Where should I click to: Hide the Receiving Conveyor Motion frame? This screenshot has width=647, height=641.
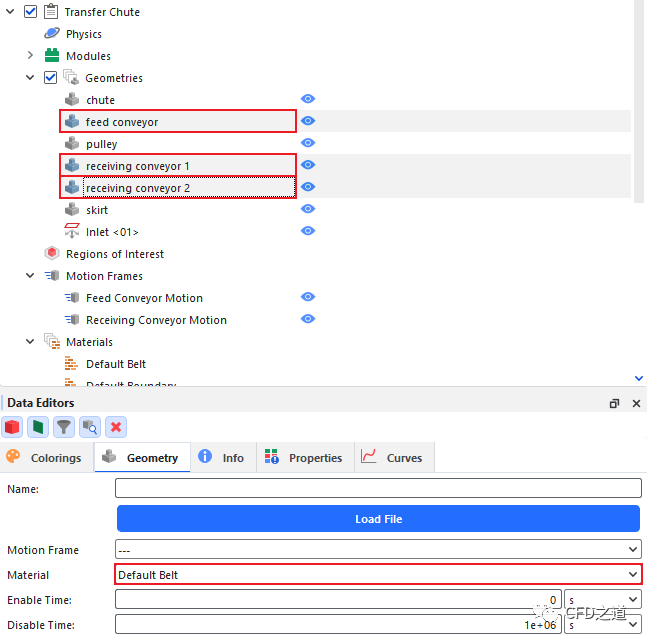pos(308,319)
